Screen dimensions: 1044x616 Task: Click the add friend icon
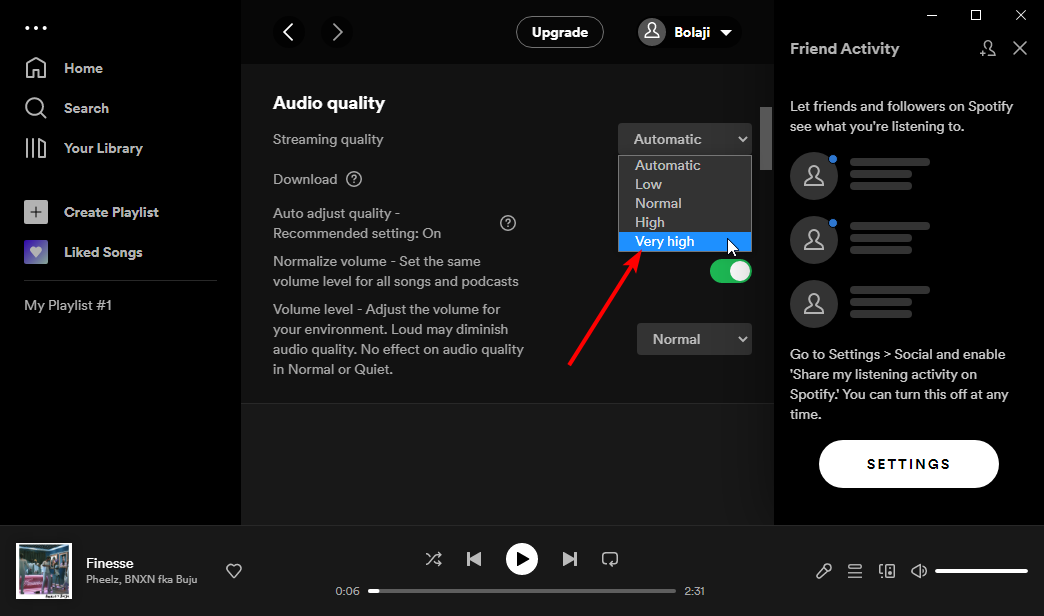pyautogui.click(x=987, y=48)
